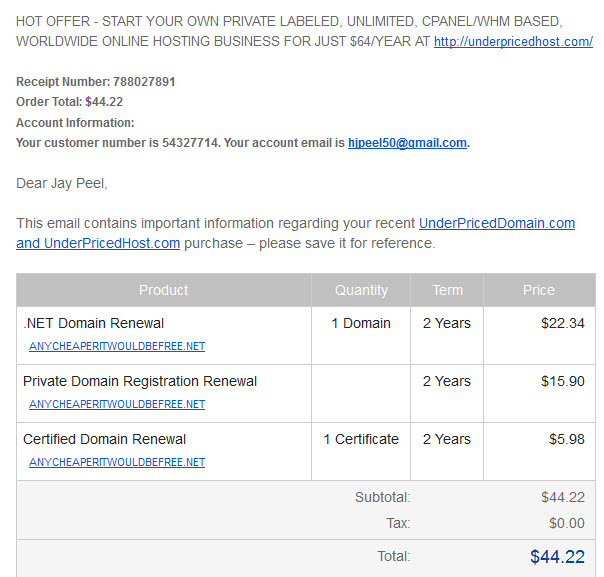Click the Term column header
The height and width of the screenshot is (577, 604).
[448, 290]
